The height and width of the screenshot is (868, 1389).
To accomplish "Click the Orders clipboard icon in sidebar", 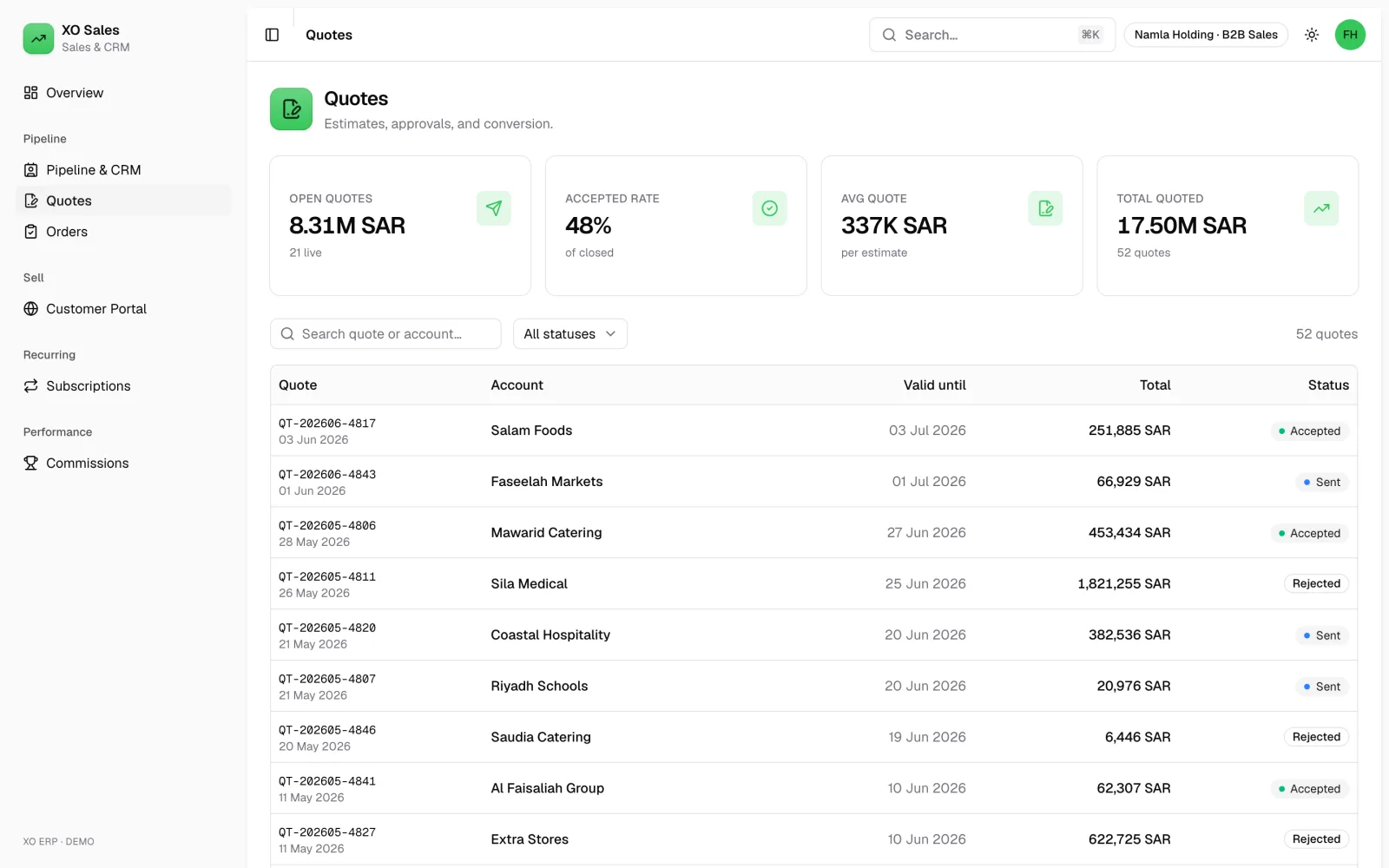I will coord(31,232).
